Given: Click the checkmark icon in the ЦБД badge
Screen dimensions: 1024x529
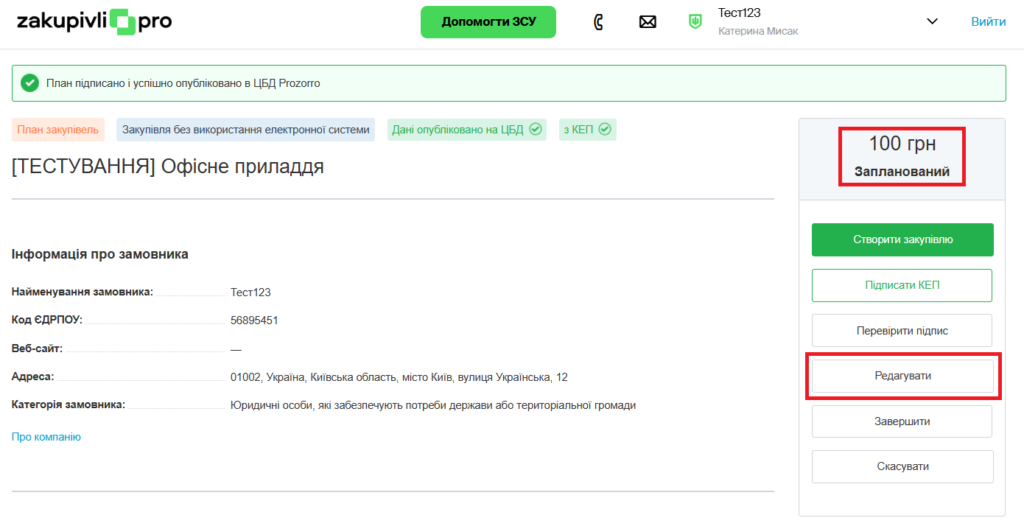Looking at the screenshot, I should pos(535,129).
